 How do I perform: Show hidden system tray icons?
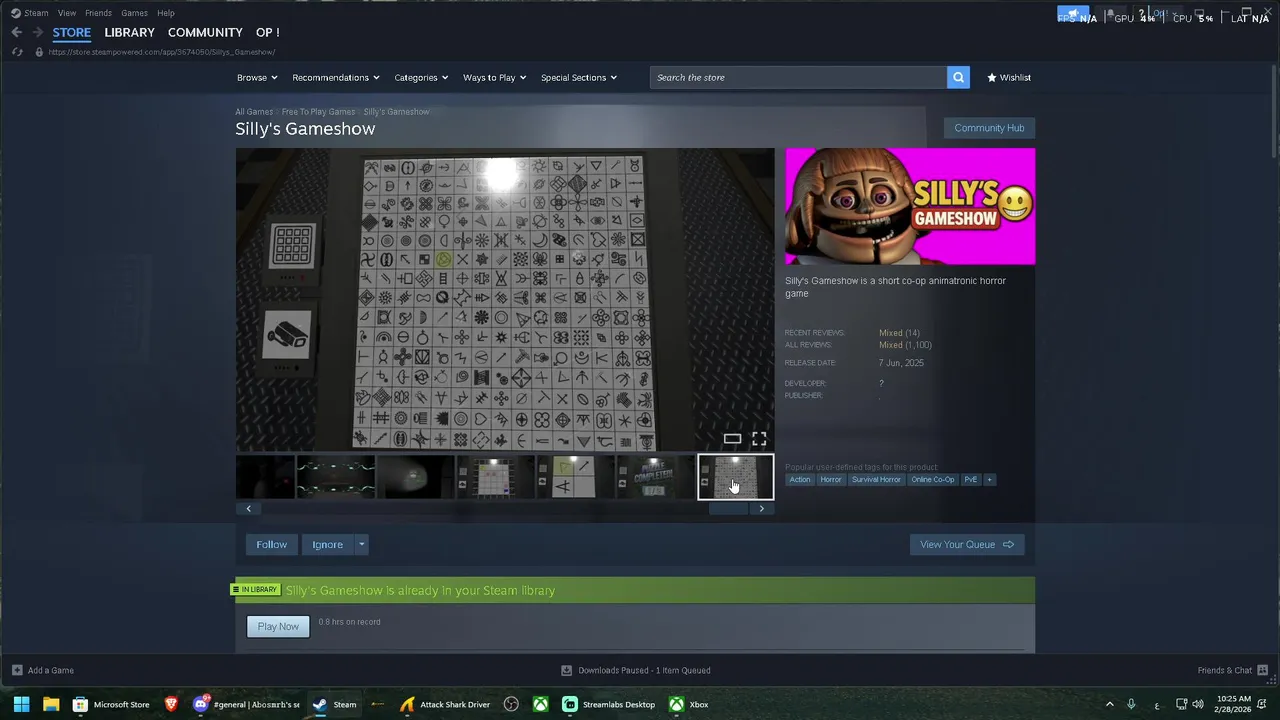click(x=1109, y=704)
